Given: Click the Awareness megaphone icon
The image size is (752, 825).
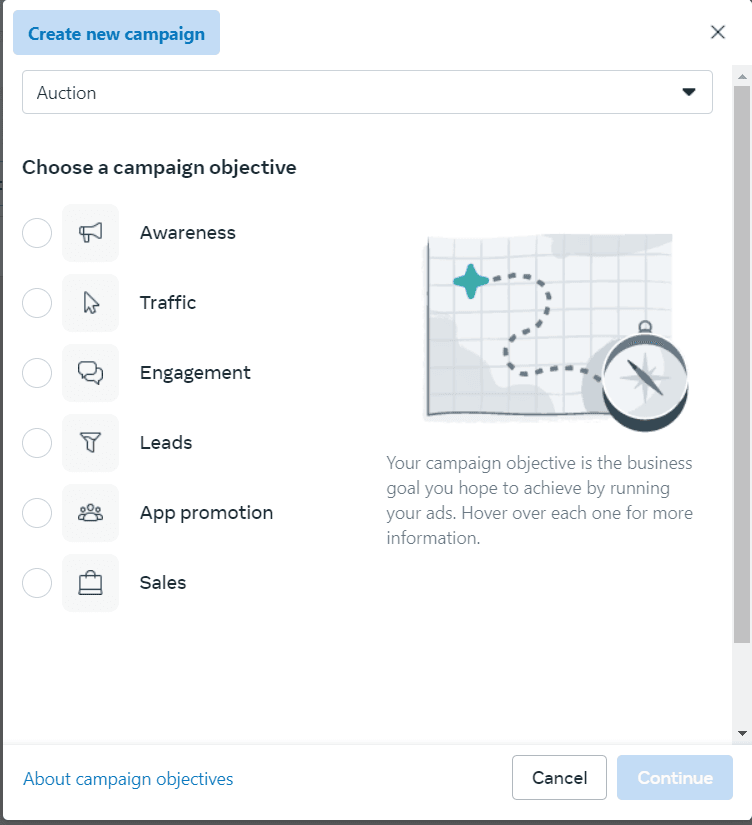Looking at the screenshot, I should click(91, 233).
